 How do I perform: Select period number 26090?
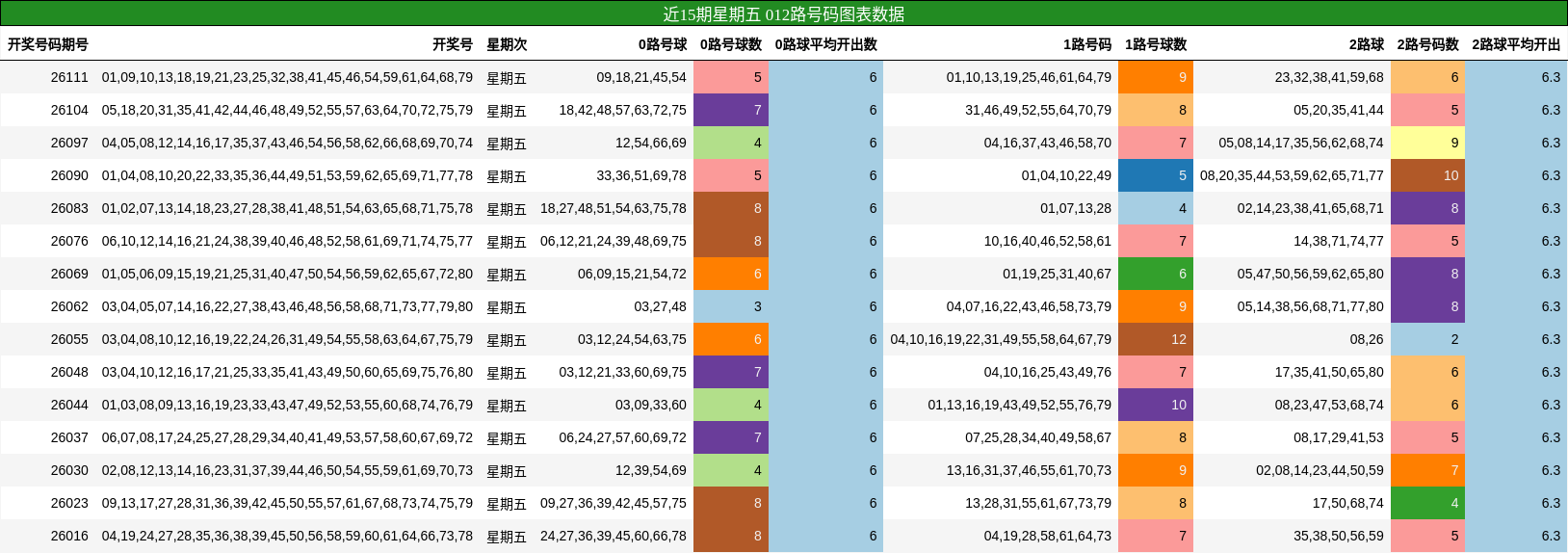pyautogui.click(x=69, y=175)
